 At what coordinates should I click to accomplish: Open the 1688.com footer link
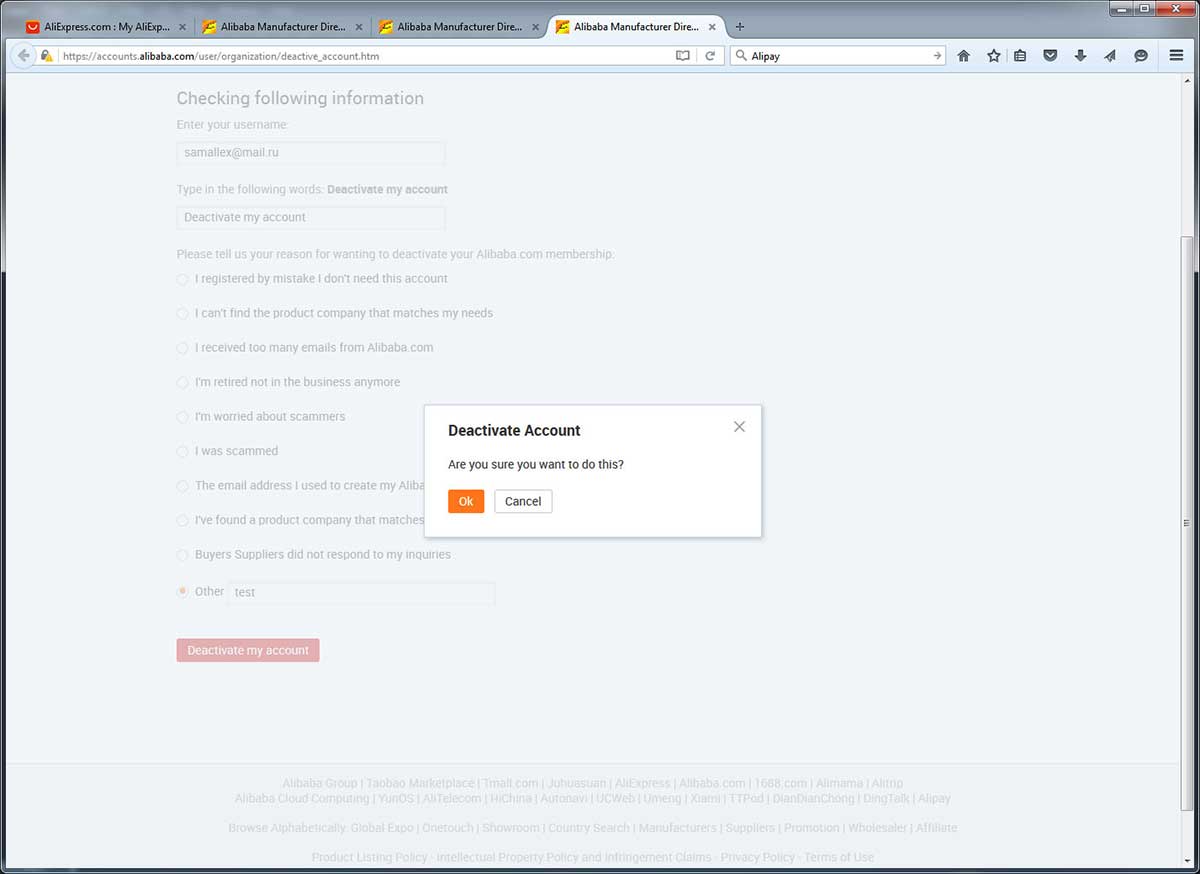coord(780,783)
